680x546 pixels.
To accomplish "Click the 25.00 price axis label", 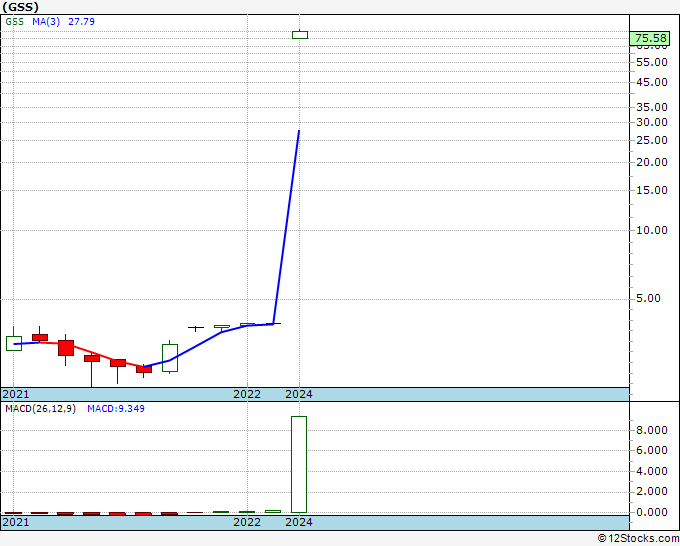I will (x=652, y=140).
